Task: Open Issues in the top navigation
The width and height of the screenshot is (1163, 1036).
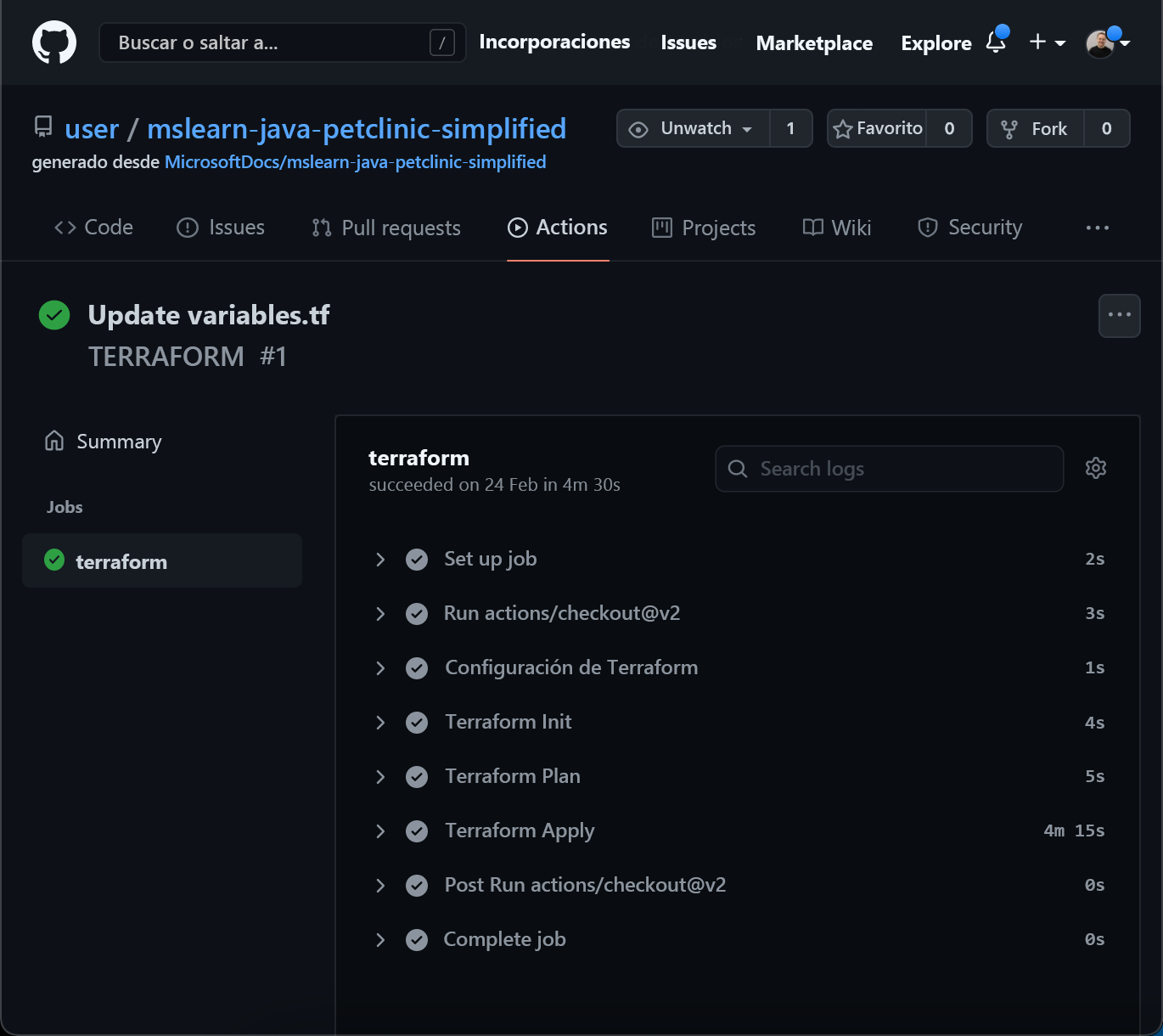Action: pos(688,42)
